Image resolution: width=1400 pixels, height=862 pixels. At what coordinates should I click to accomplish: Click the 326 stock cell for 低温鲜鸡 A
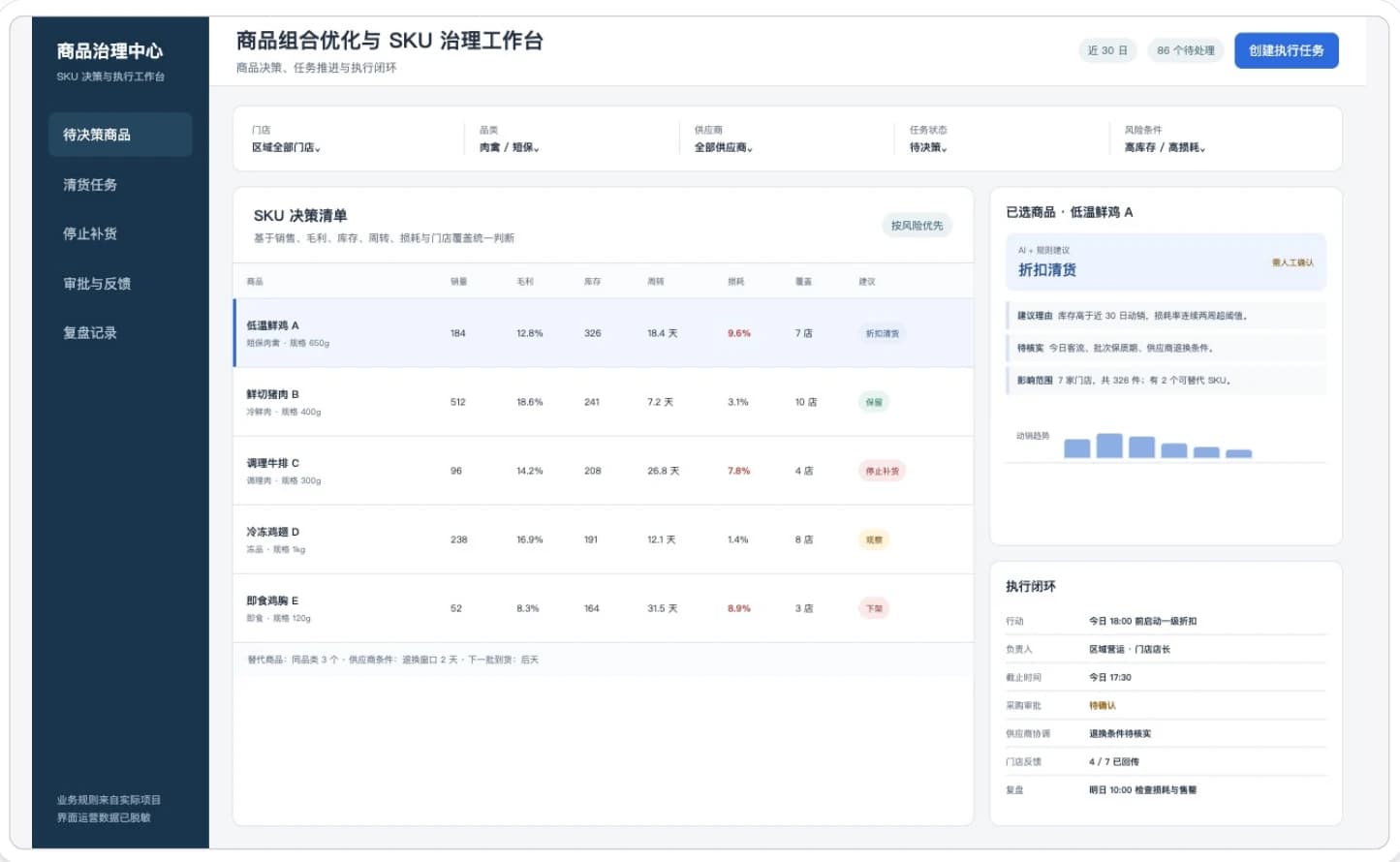point(593,333)
